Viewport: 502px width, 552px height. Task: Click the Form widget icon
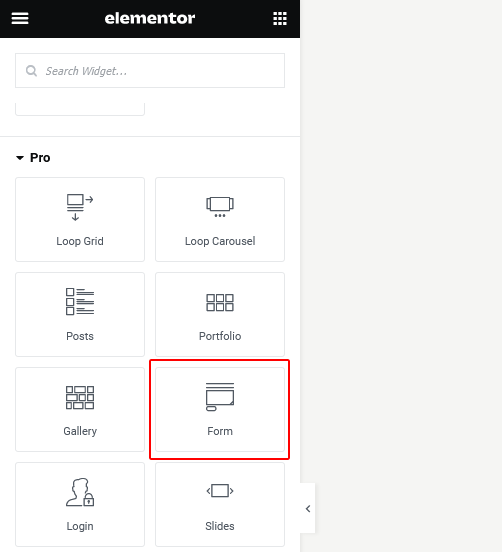click(220, 397)
